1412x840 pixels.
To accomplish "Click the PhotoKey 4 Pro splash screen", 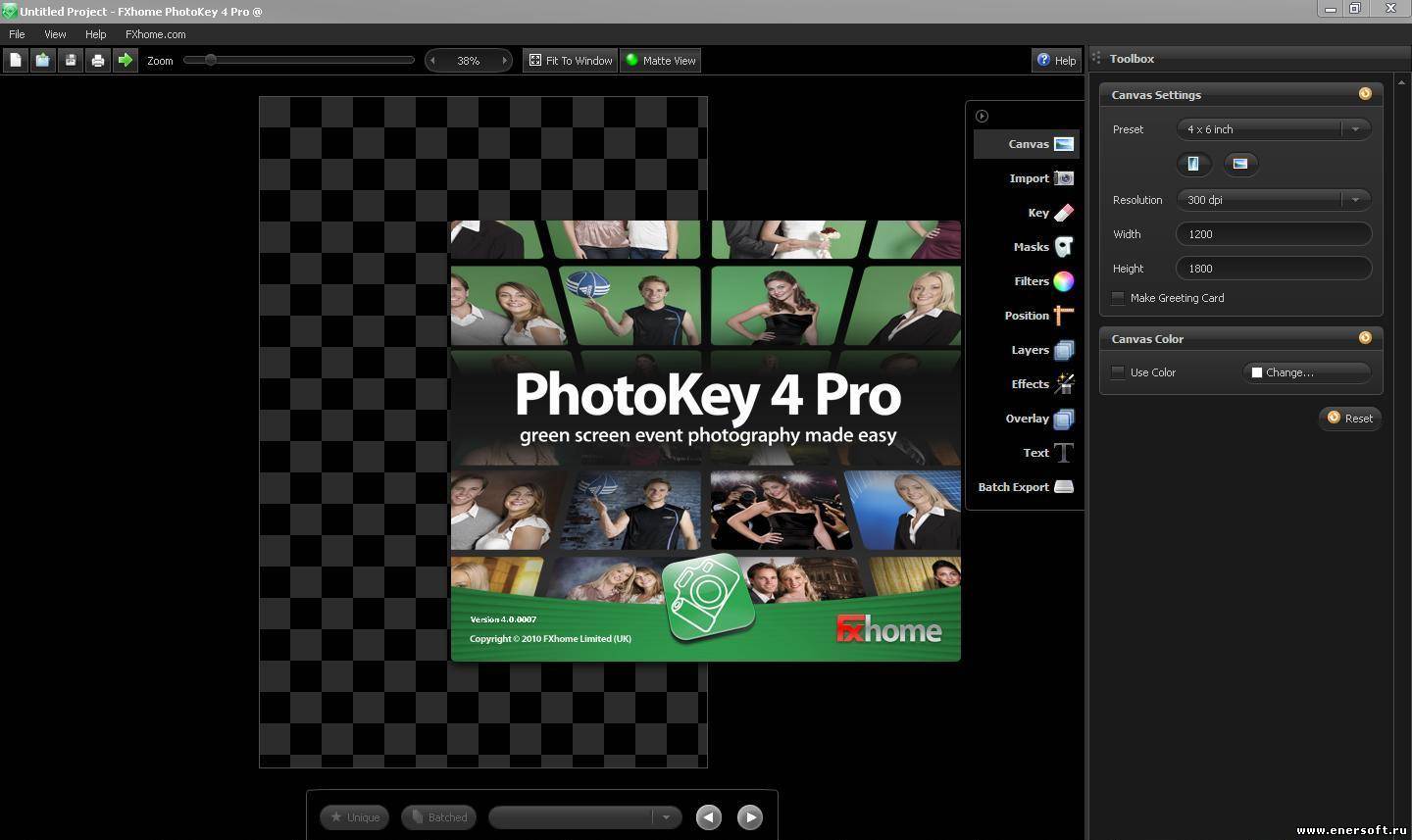I will pos(705,441).
